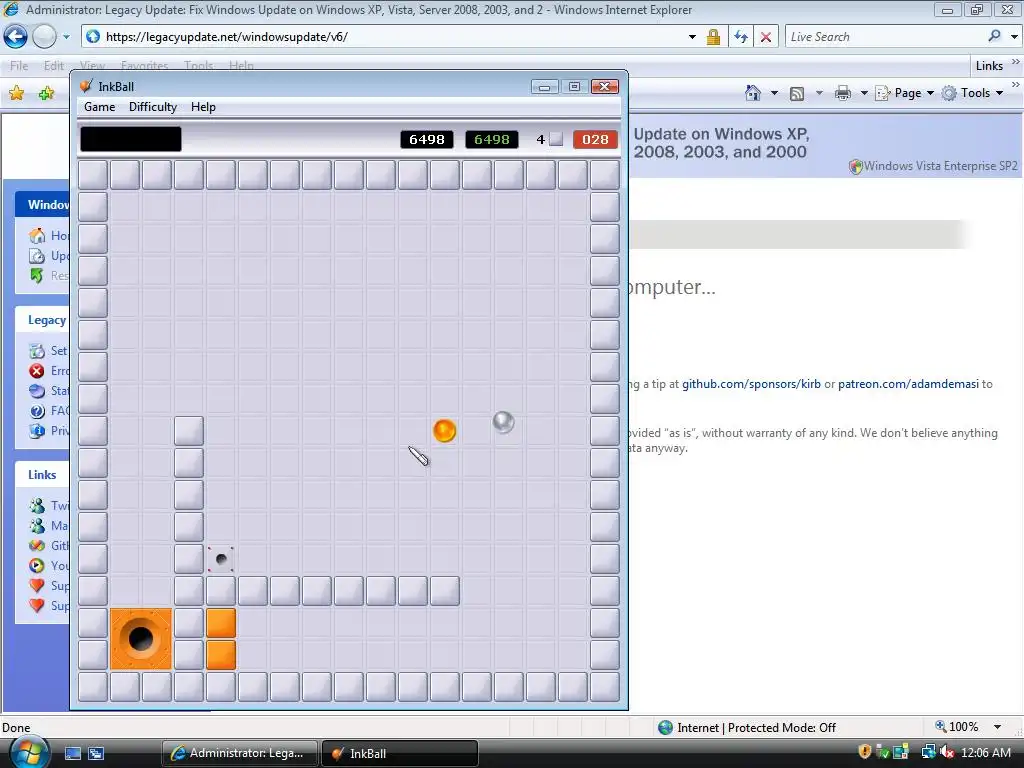The width and height of the screenshot is (1024, 768).
Task: Open the Page menu dropdown
Action: [905, 93]
